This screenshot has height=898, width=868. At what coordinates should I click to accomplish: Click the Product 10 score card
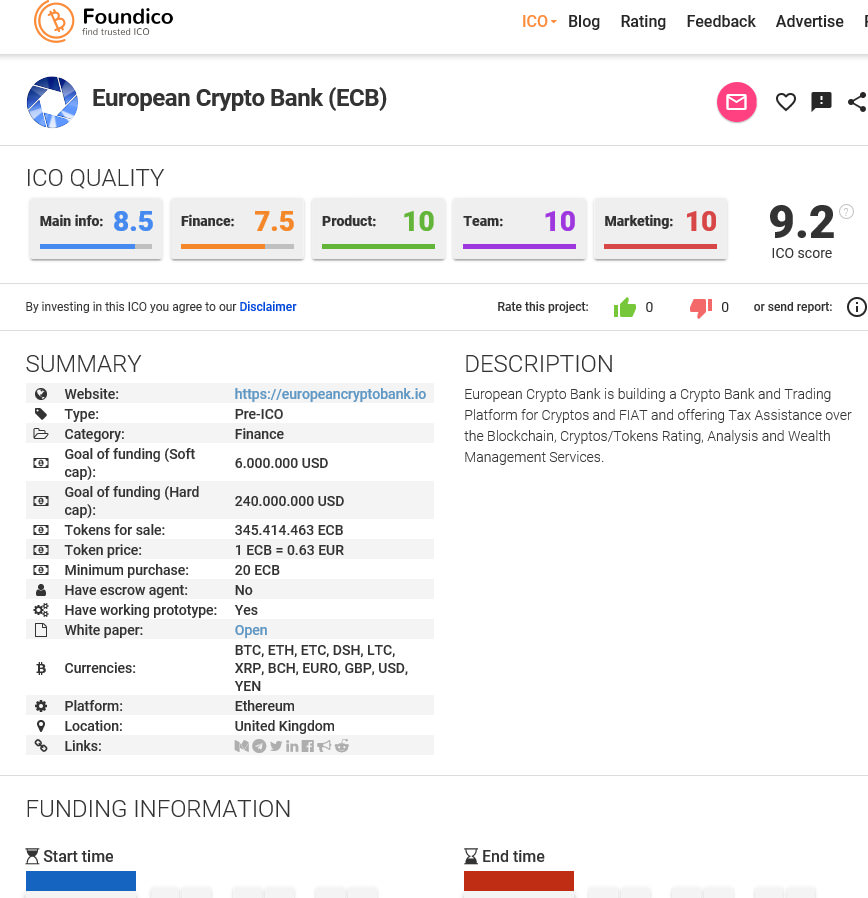click(378, 229)
